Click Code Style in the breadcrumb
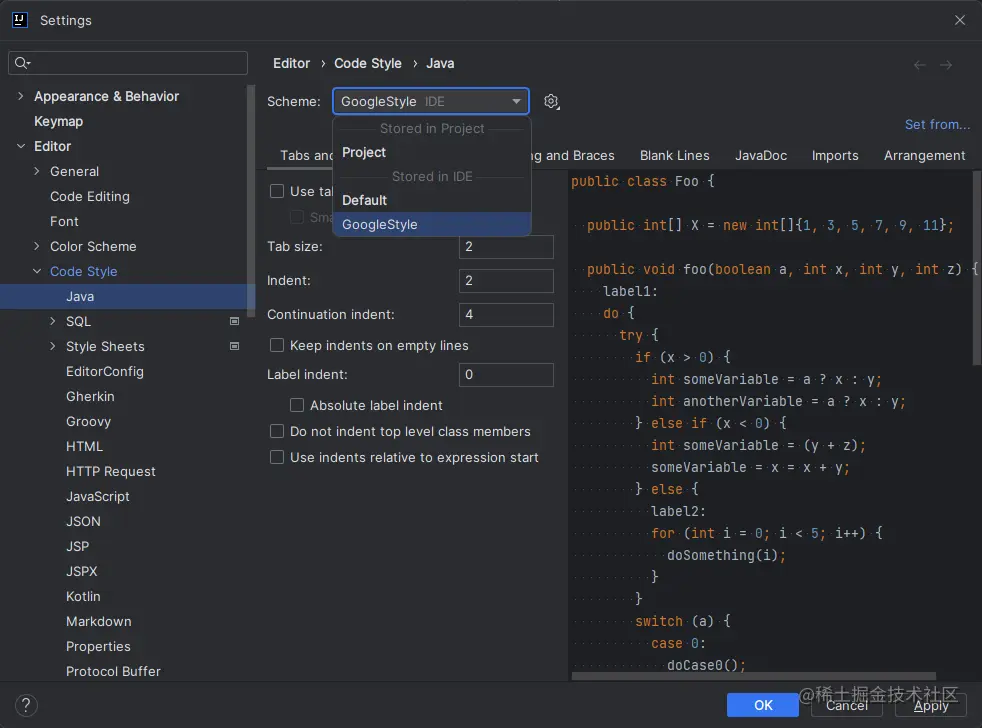This screenshot has width=982, height=728. (368, 63)
